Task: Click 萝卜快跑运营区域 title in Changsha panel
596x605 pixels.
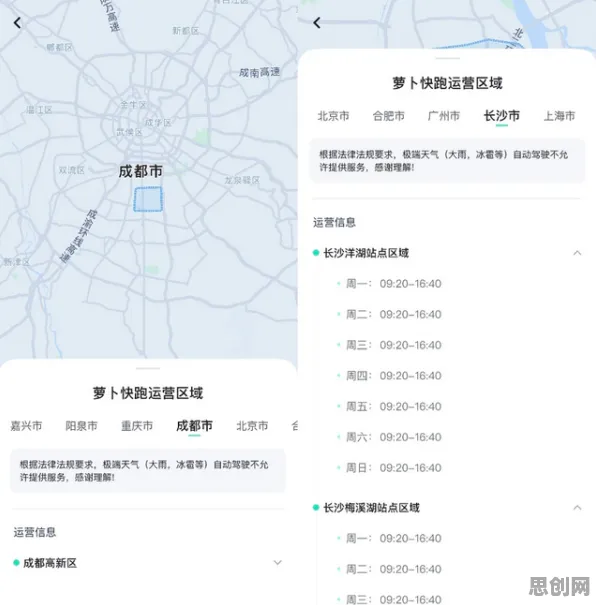Action: point(447,83)
